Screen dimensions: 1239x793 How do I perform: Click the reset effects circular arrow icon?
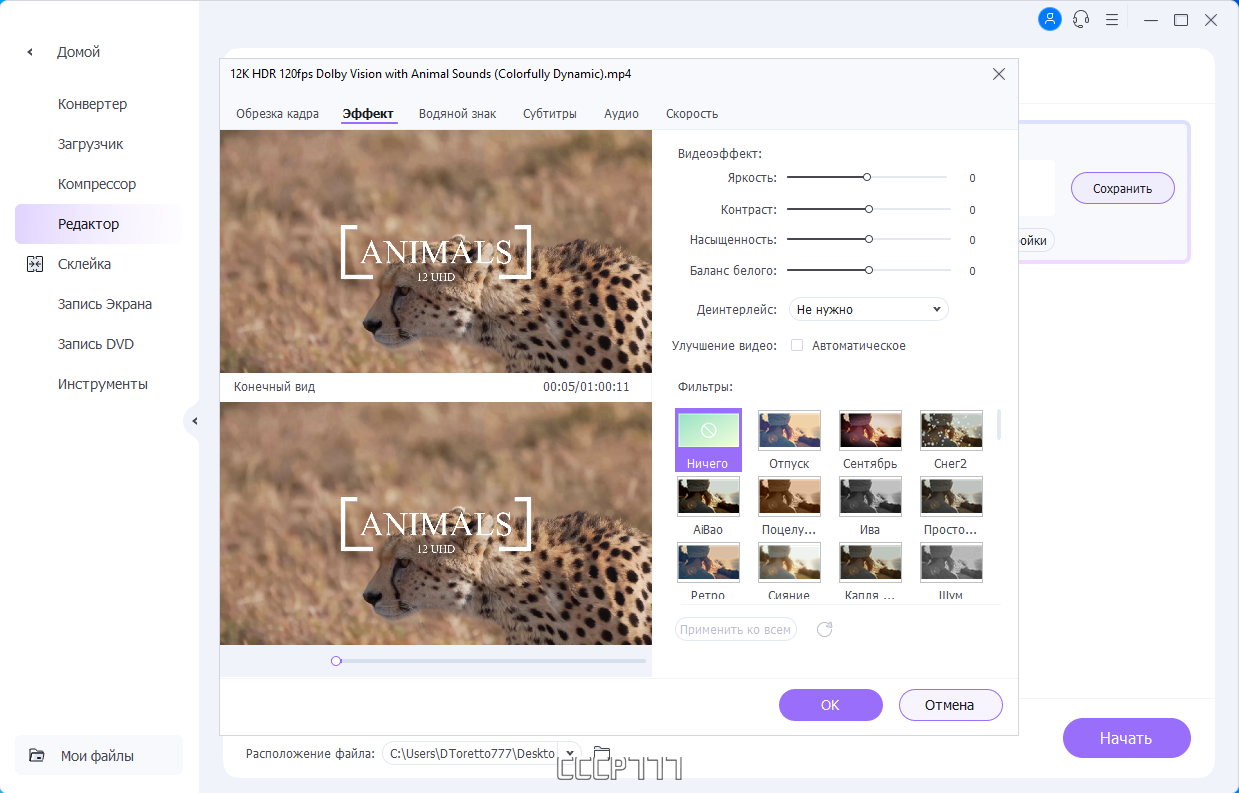825,629
